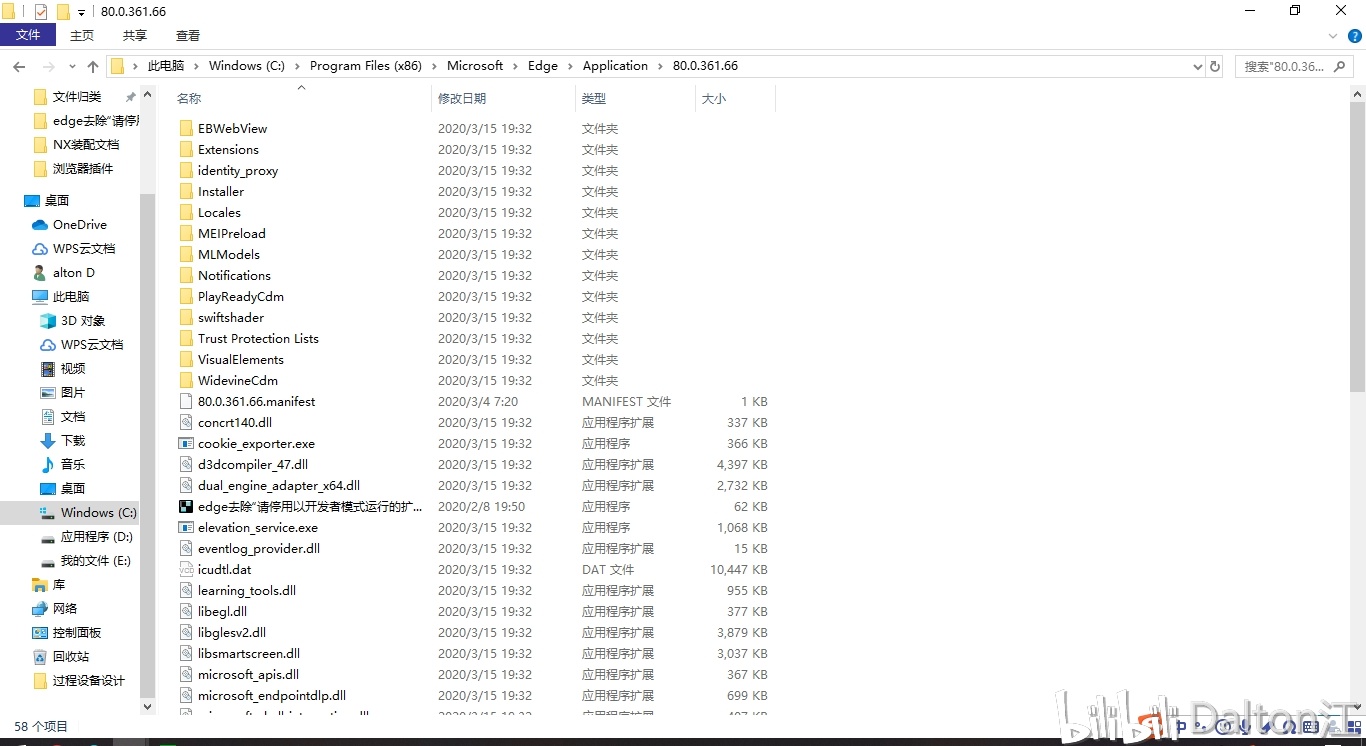Select the EBWebView folder icon
Screen dimensions: 1366x746
tap(186, 128)
